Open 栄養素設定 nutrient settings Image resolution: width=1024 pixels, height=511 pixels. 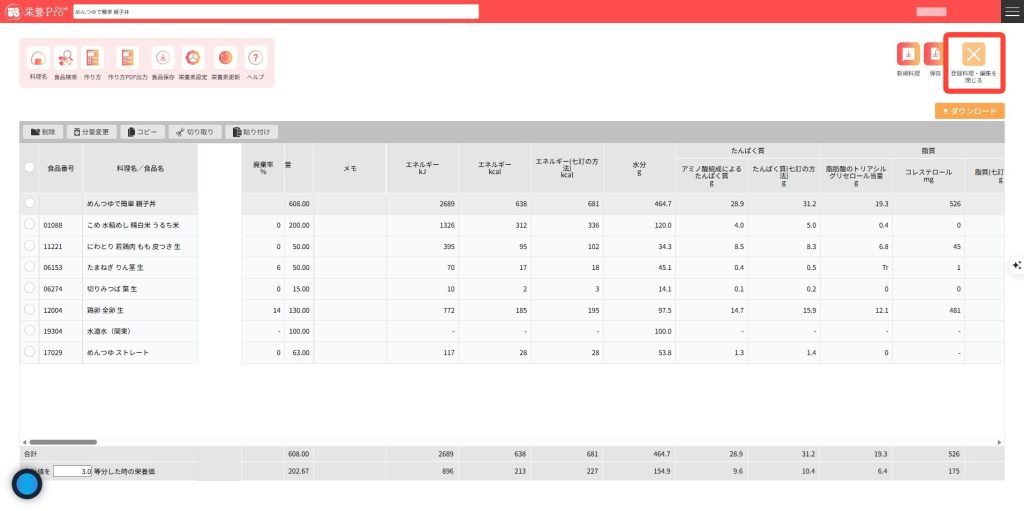[193, 58]
